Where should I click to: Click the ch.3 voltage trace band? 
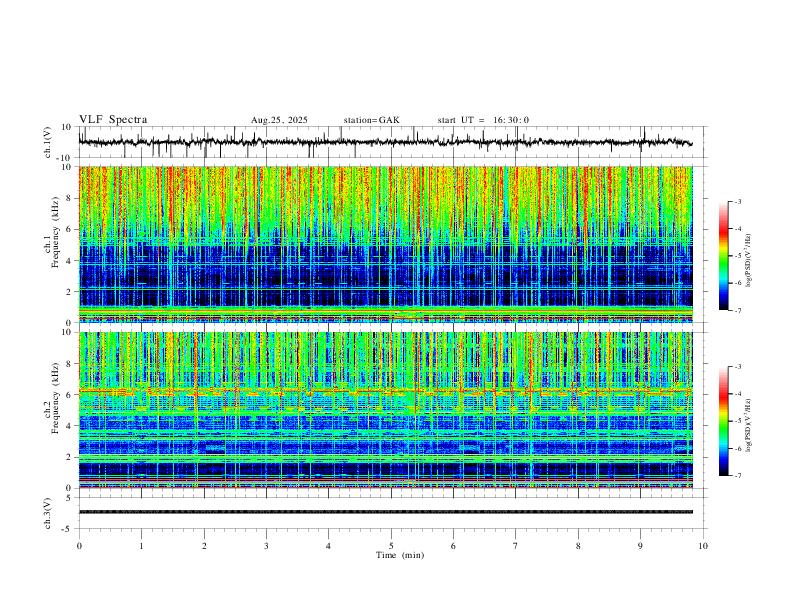pyautogui.click(x=386, y=512)
